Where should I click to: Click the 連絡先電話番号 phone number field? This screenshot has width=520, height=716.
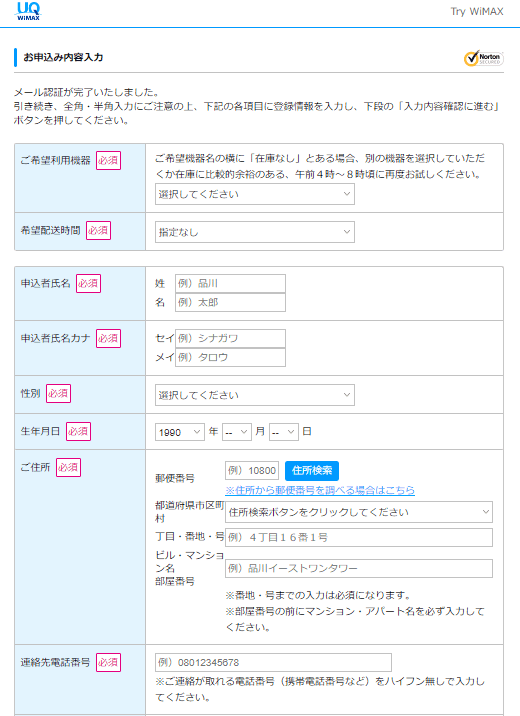273,663
